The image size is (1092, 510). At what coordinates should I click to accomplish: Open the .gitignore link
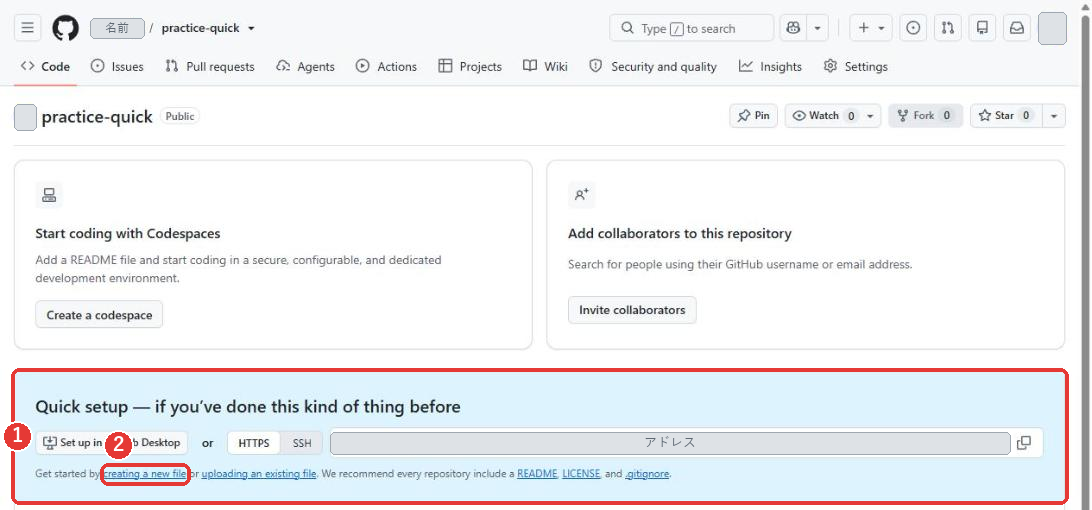point(647,474)
